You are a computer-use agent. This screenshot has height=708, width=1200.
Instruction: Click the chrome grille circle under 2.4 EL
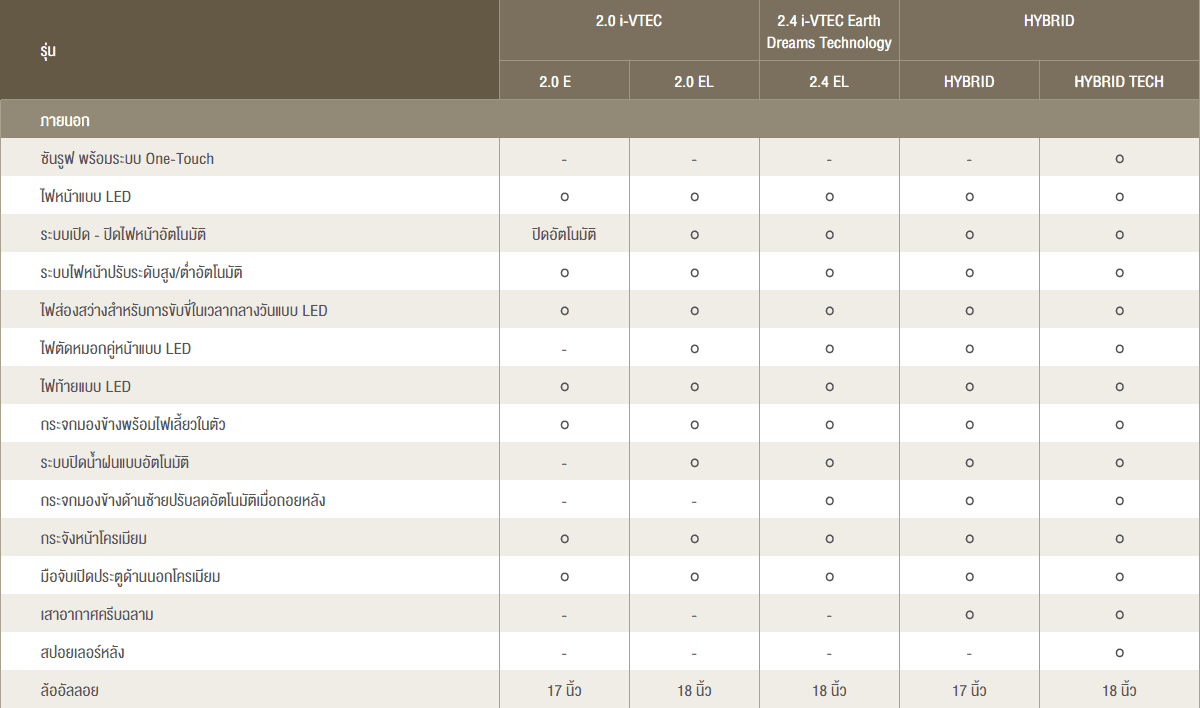[x=829, y=539]
